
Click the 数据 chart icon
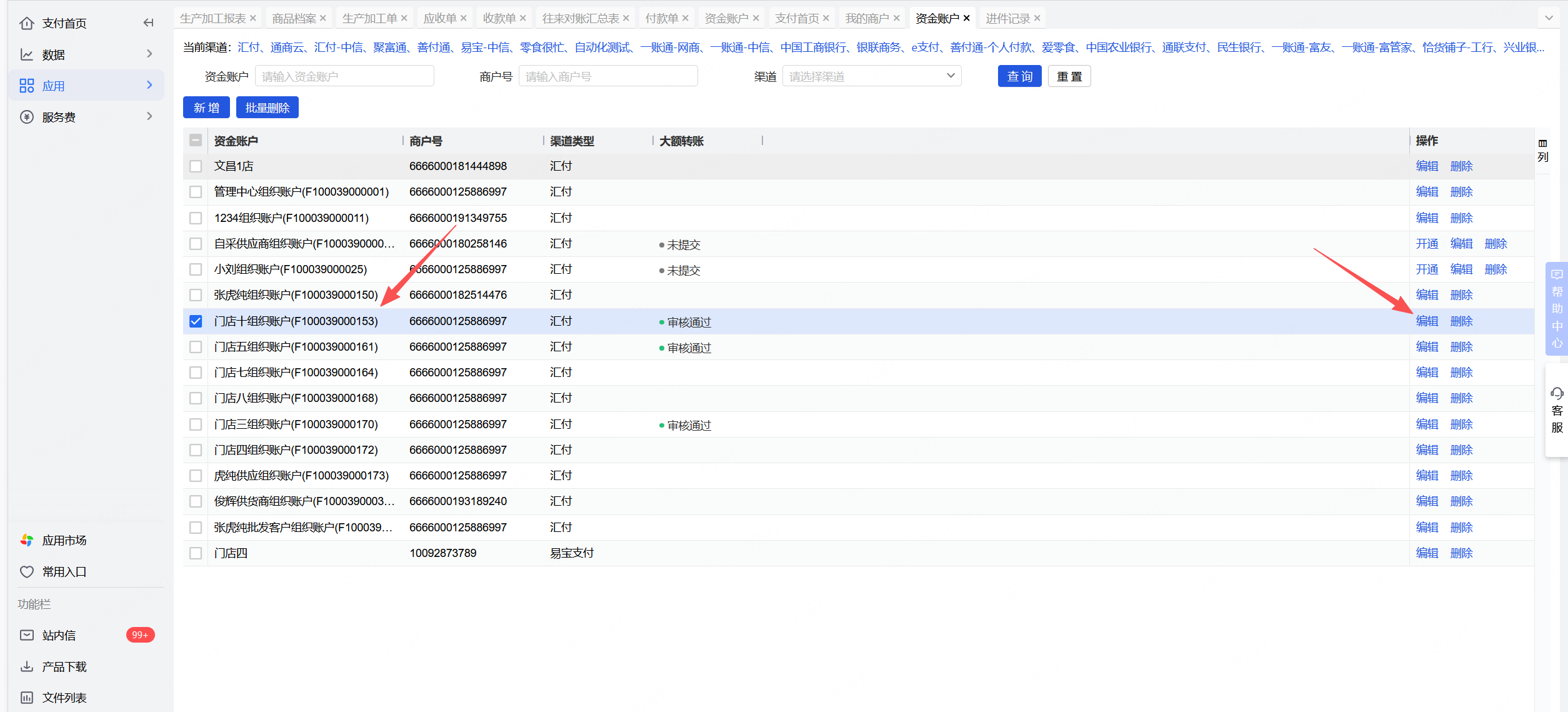point(26,54)
